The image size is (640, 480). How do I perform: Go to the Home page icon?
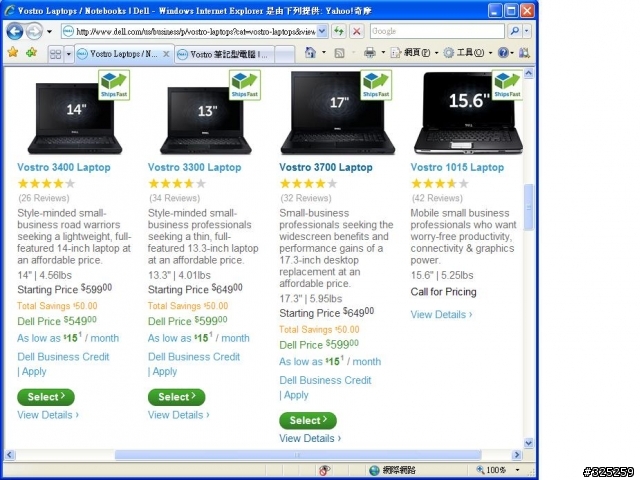(310, 53)
